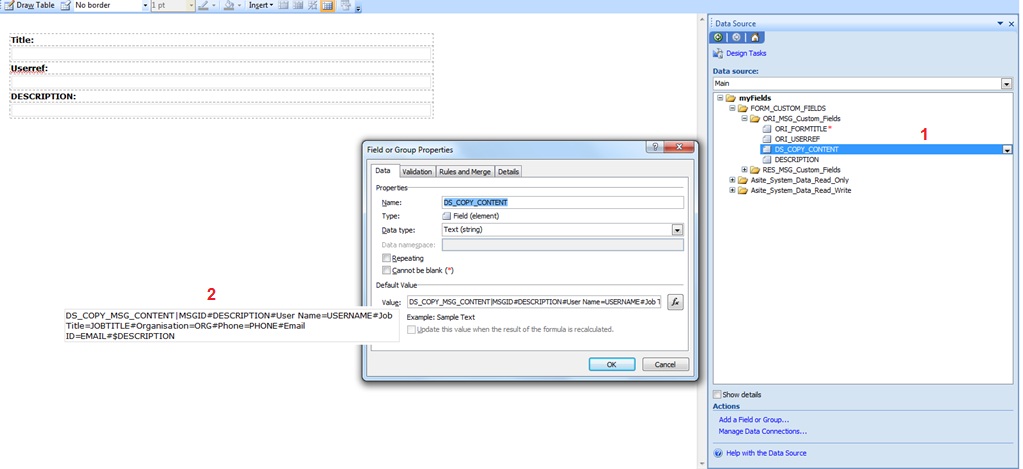
Task: Open the shading color dropdown arrow
Action: click(x=240, y=5)
